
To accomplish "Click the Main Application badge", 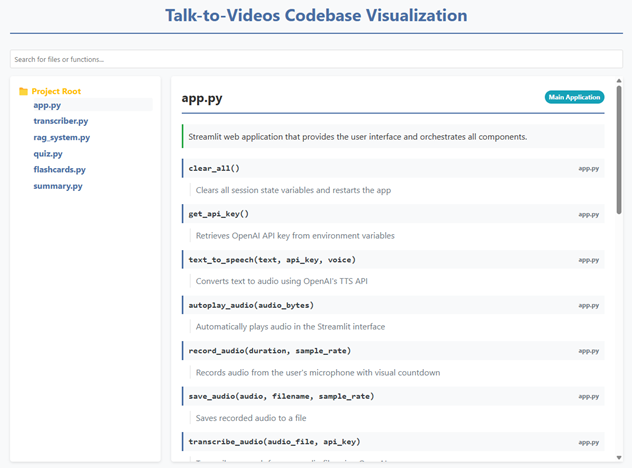I will 574,97.
